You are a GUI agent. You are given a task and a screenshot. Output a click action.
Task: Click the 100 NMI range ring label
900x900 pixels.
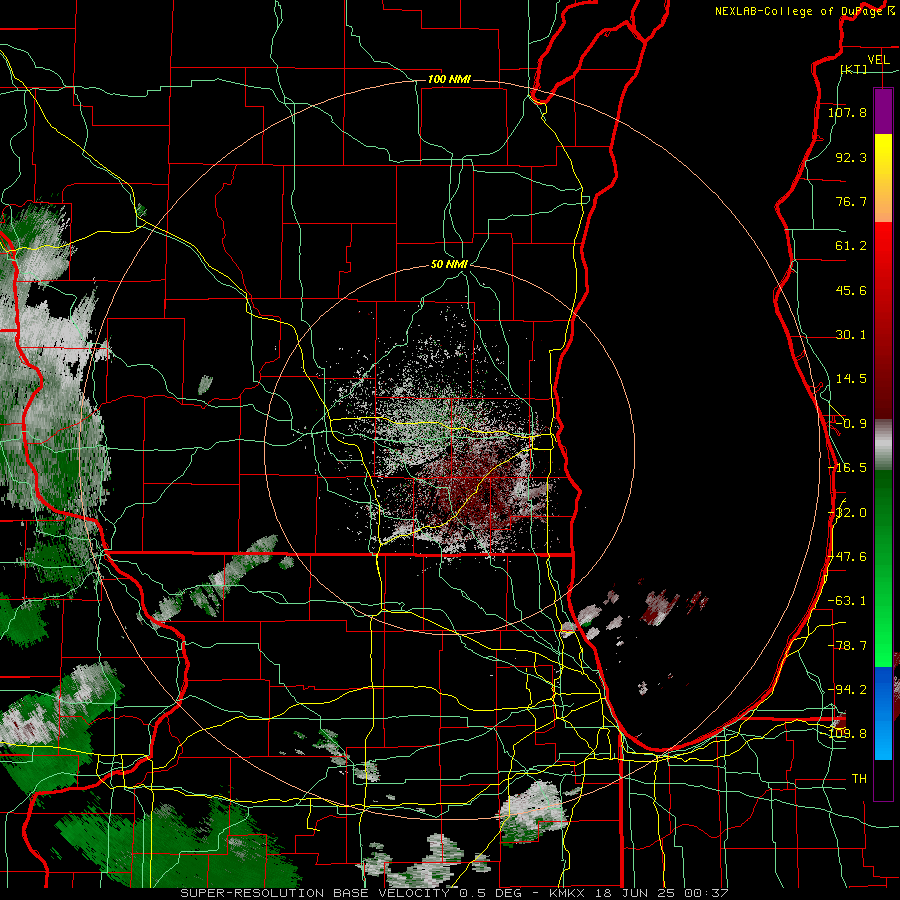pos(449,79)
